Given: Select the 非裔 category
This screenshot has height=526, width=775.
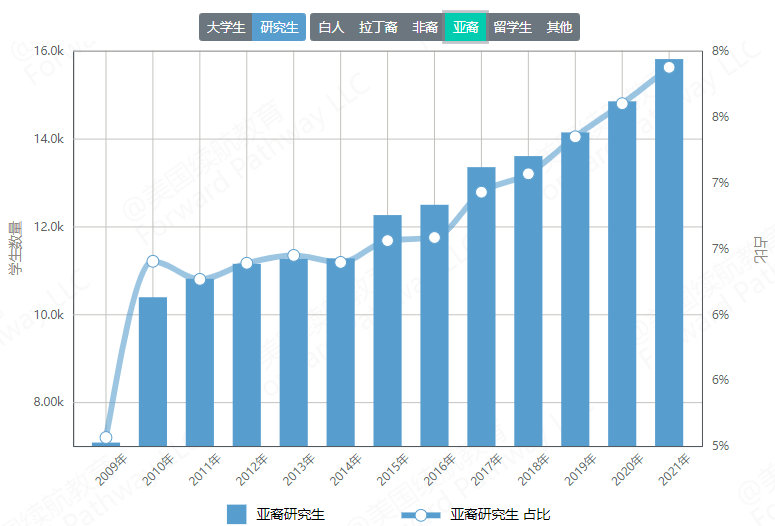Looking at the screenshot, I should point(425,27).
